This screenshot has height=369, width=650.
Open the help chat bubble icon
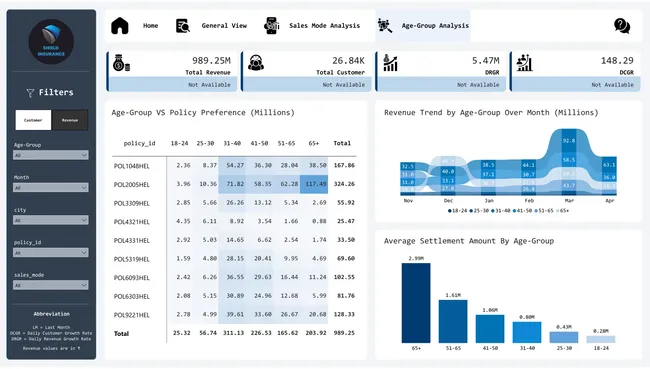click(x=622, y=26)
